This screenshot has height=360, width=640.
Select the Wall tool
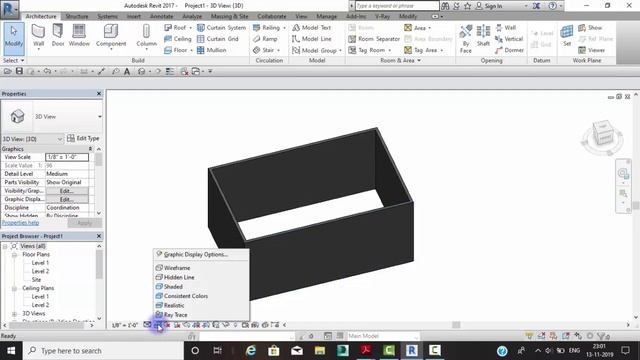click(38, 36)
